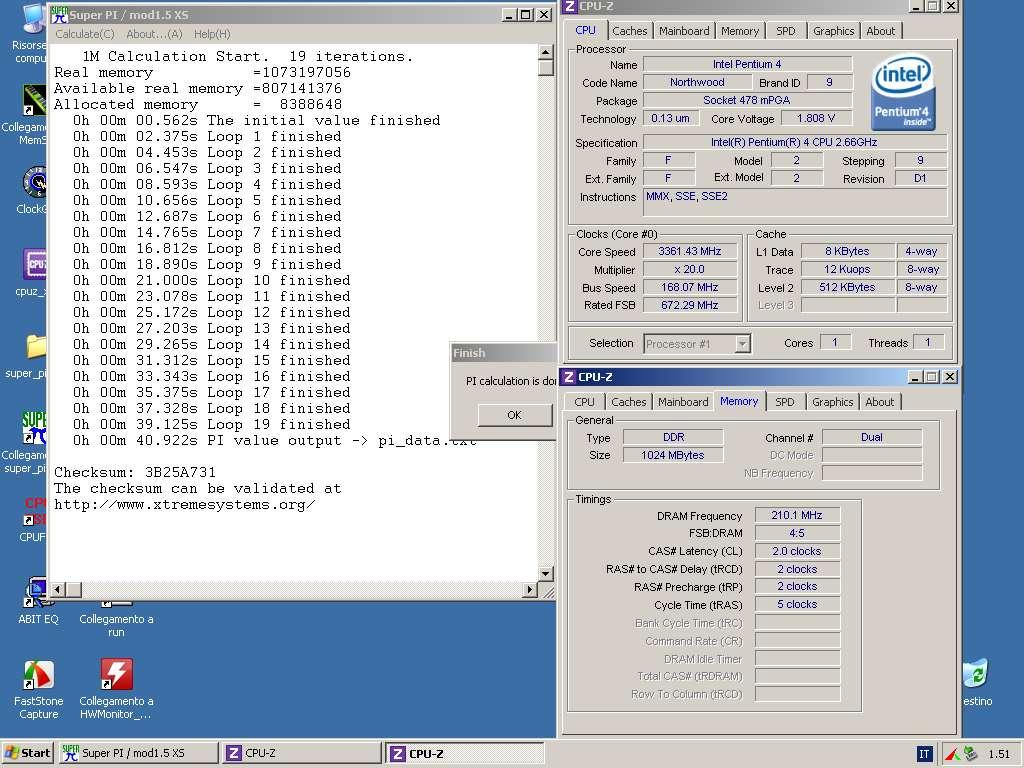Click the system clock showing 1.51
This screenshot has height=768, width=1024.
[999, 754]
